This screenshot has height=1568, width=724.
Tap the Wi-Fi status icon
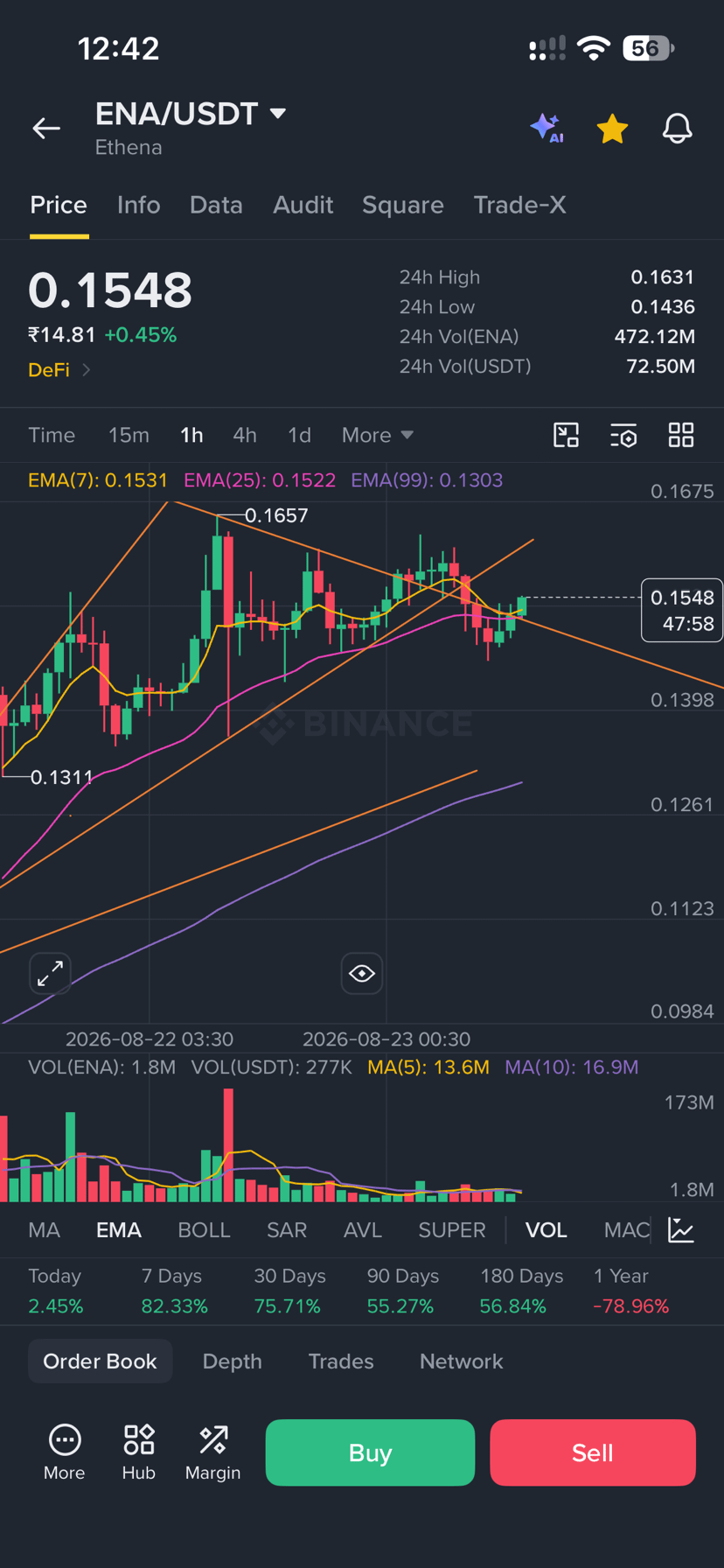coord(594,48)
